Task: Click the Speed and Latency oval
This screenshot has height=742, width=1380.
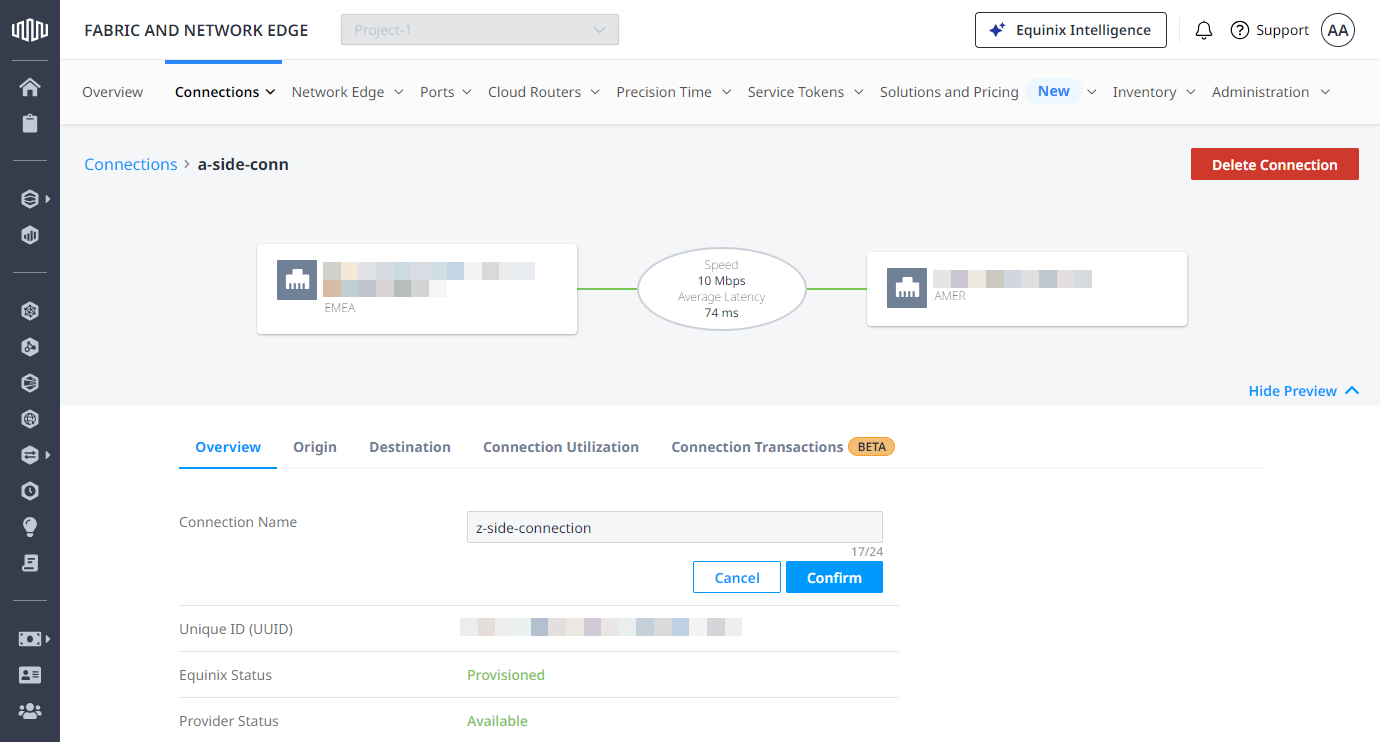Action: pyautogui.click(x=722, y=289)
